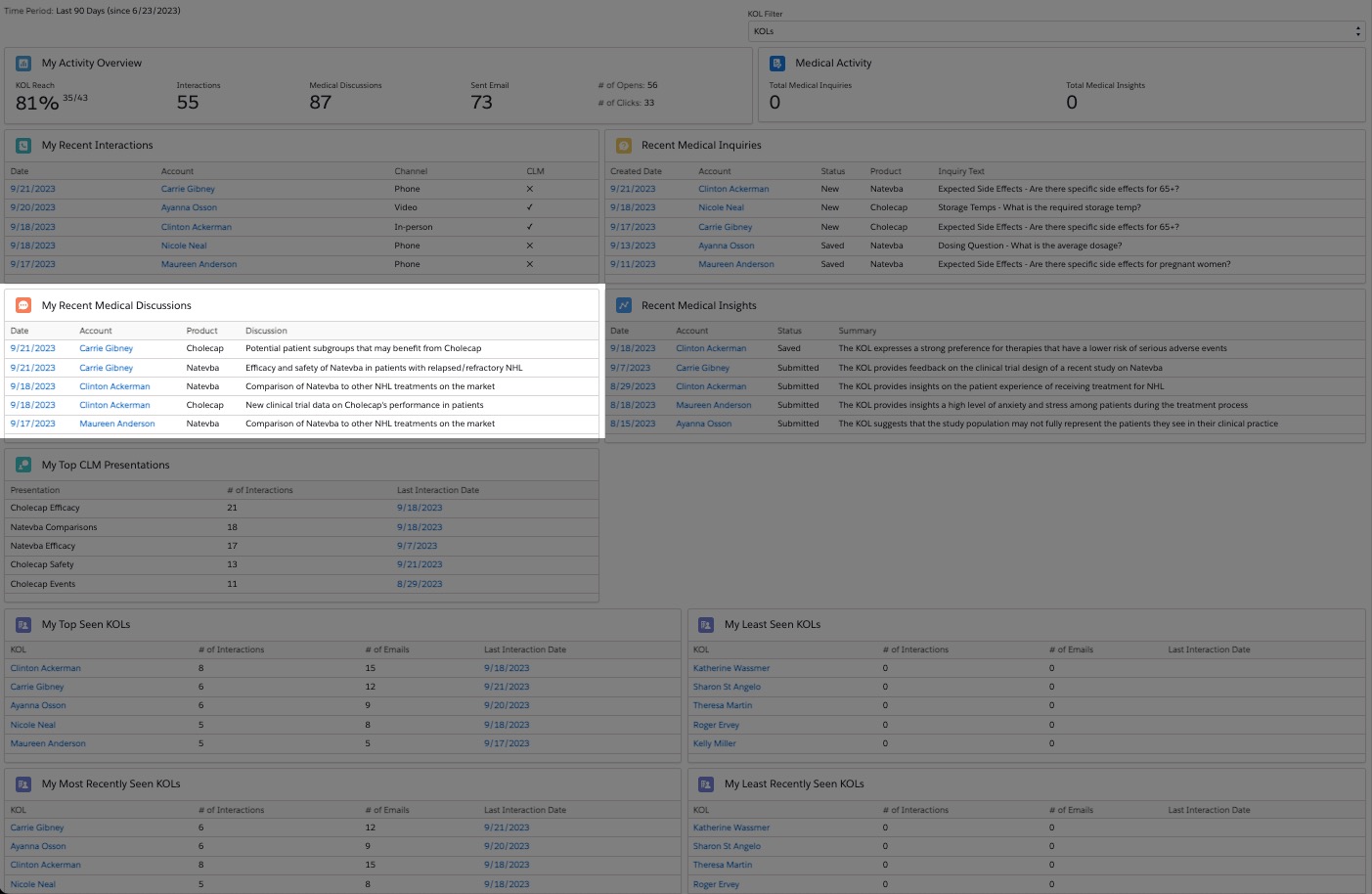Screen dimensions: 1372x894
Task: Click the Recent Medical Inquiries icon
Action: point(623,146)
